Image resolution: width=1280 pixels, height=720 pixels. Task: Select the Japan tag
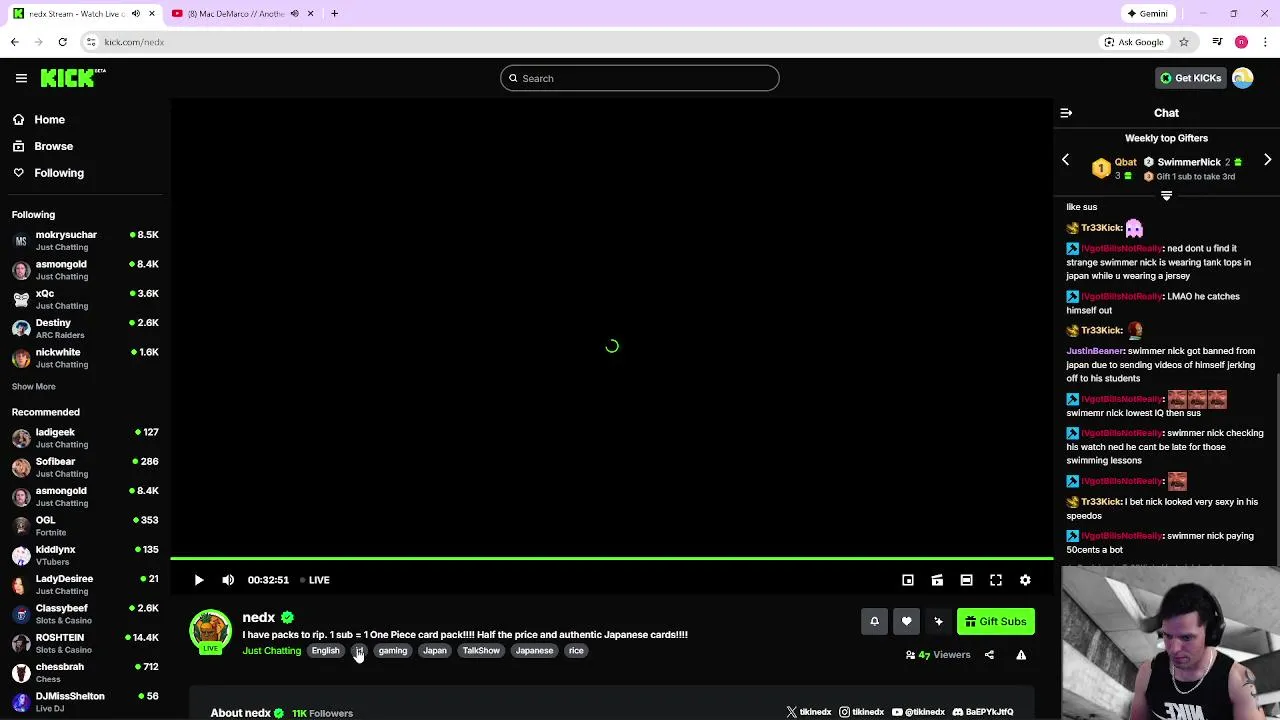435,651
